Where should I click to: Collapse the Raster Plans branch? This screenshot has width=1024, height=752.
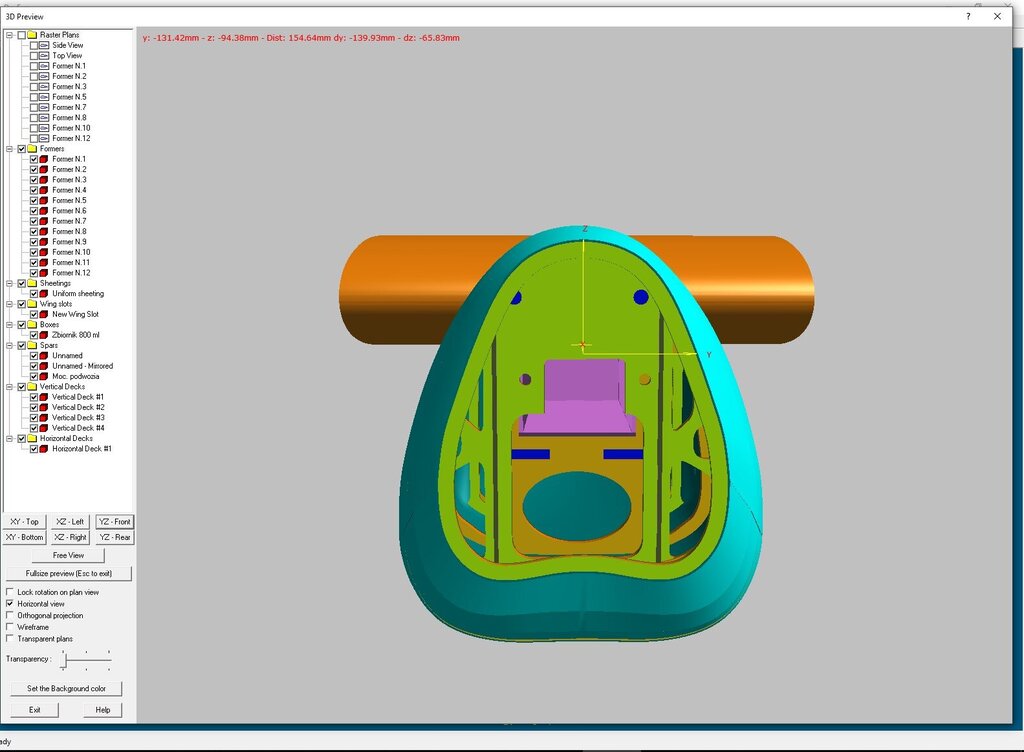click(9, 34)
